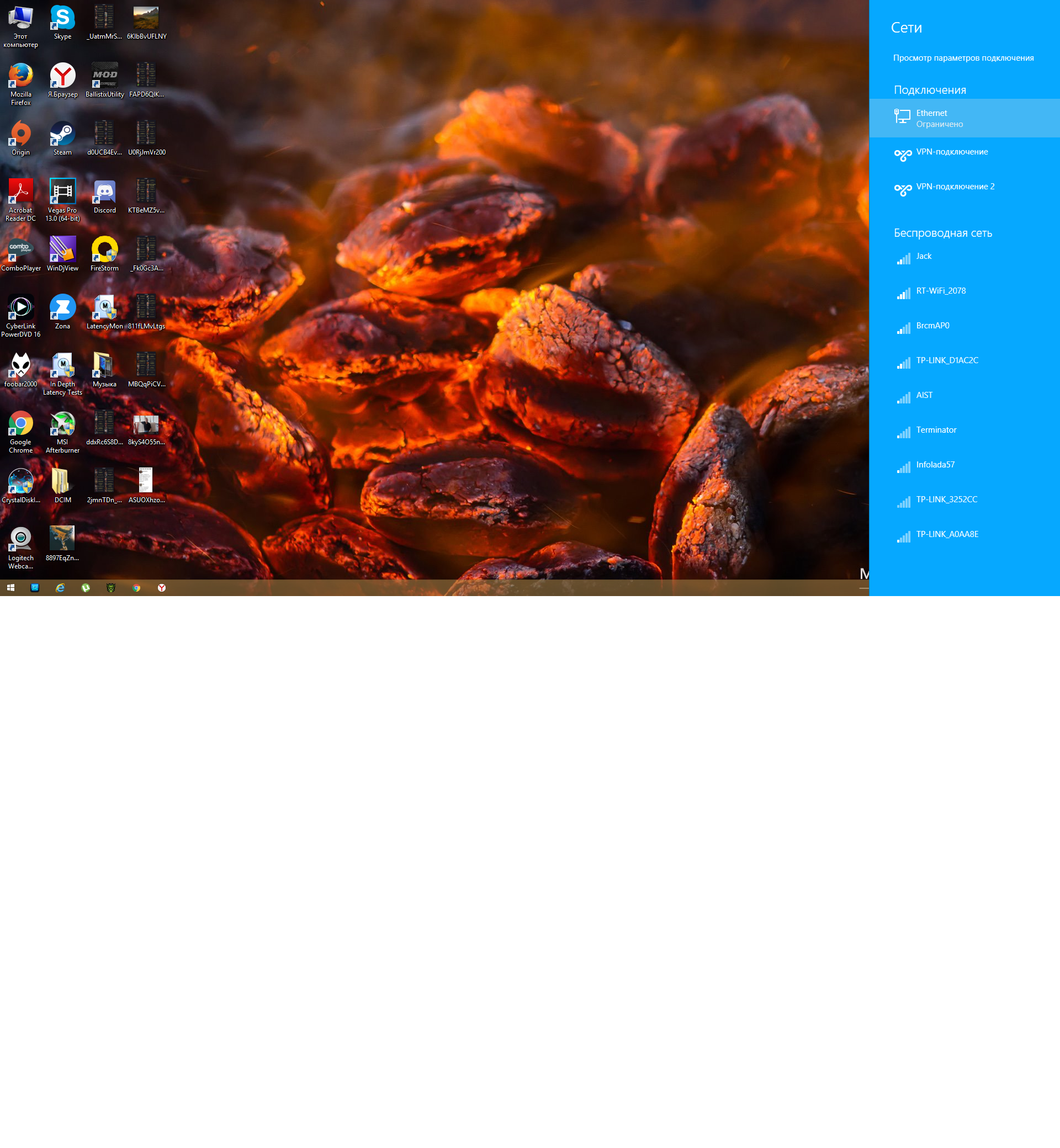Select VPN-подключение 2 entry
1060x1148 pixels.
(x=955, y=187)
